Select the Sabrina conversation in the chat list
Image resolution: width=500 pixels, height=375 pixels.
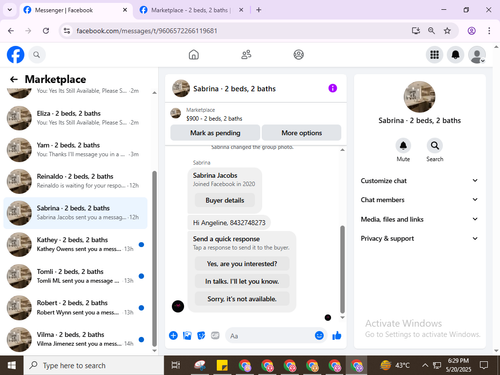click(75, 213)
